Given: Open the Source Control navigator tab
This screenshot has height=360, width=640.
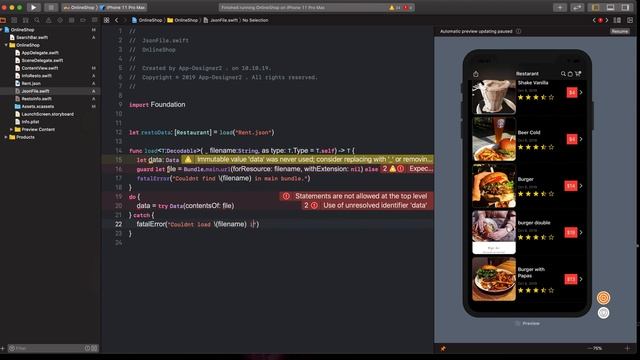Looking at the screenshot, I should pos(14,20).
